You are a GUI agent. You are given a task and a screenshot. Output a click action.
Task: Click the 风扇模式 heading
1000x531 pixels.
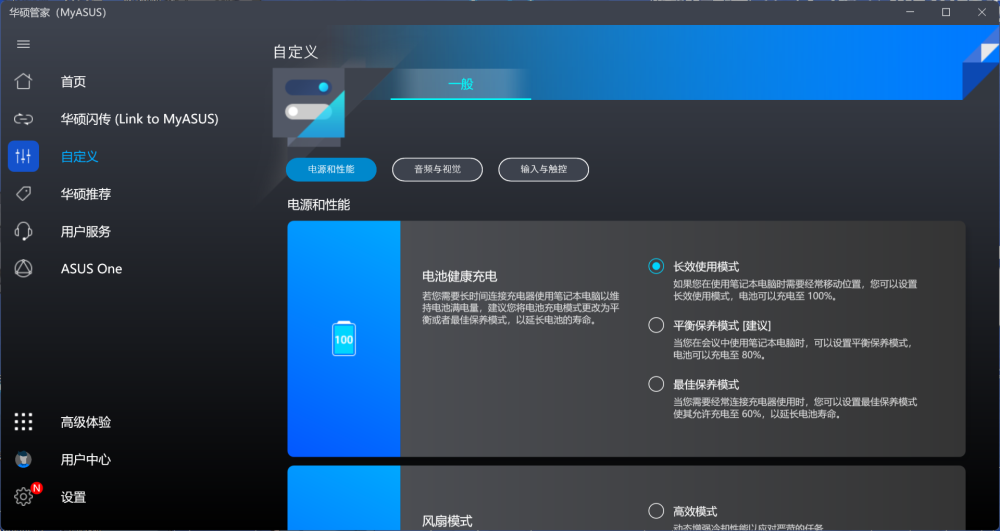click(448, 521)
